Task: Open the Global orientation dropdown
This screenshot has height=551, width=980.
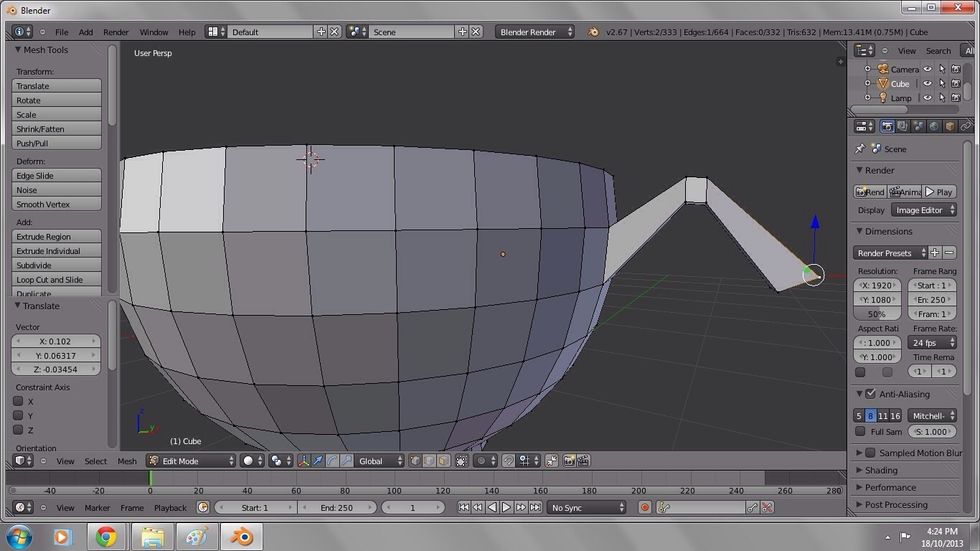Action: pos(379,461)
